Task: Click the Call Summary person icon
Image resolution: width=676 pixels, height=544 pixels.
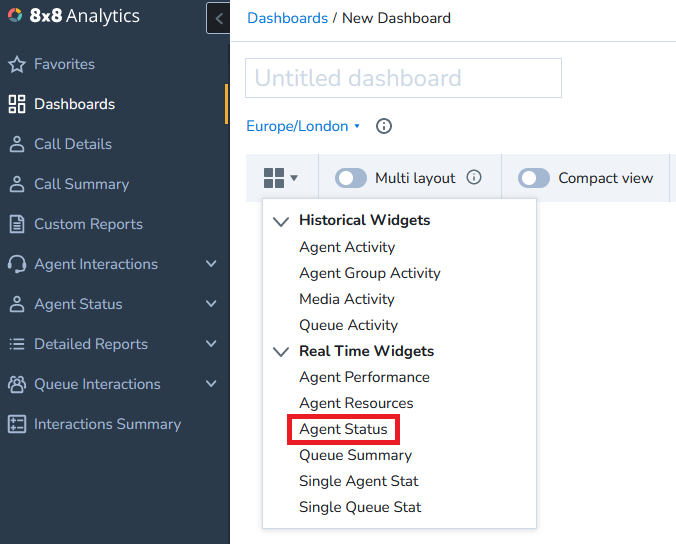Action: click(x=17, y=184)
